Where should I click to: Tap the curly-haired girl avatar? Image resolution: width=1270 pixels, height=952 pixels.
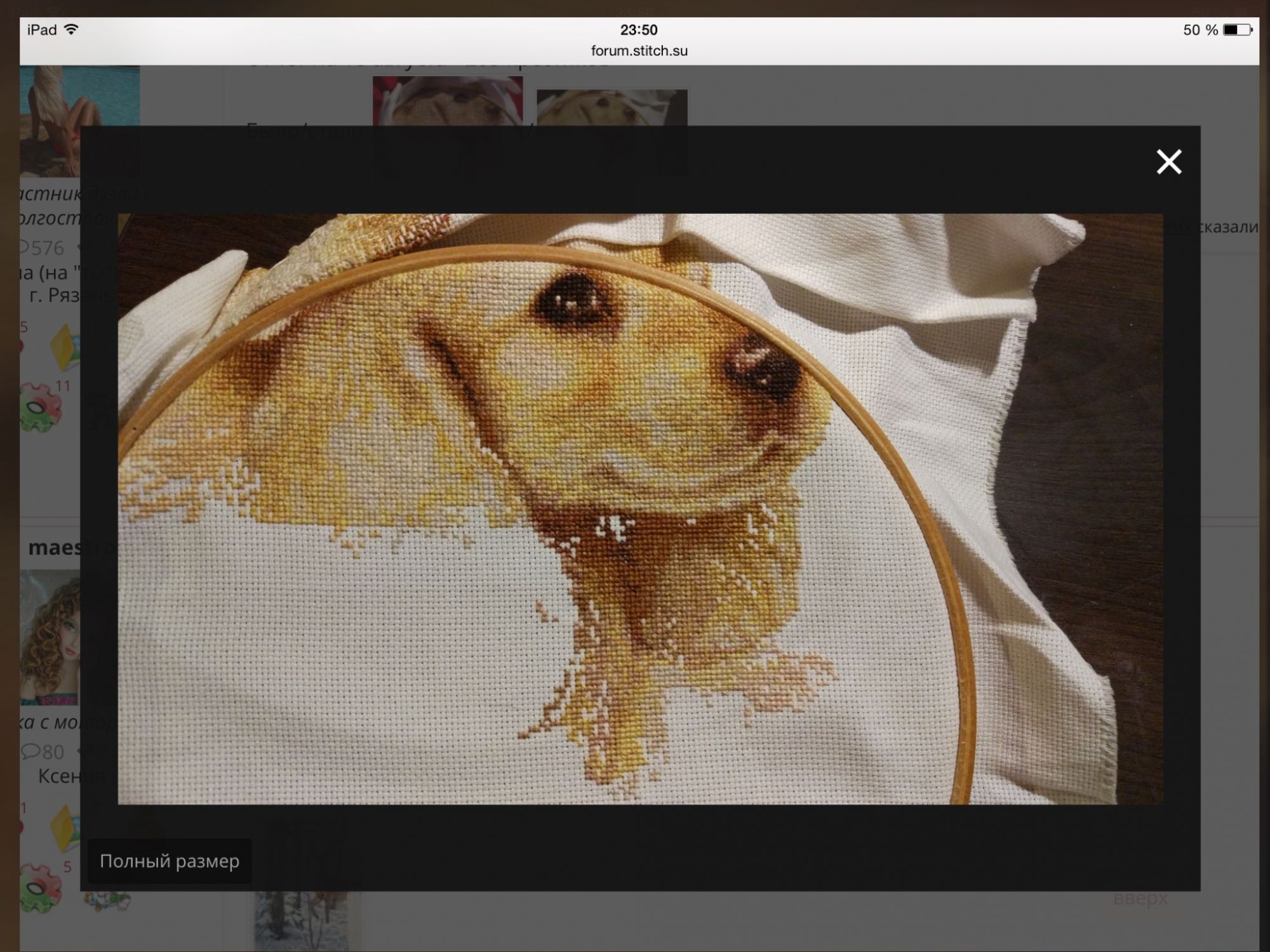(50, 637)
